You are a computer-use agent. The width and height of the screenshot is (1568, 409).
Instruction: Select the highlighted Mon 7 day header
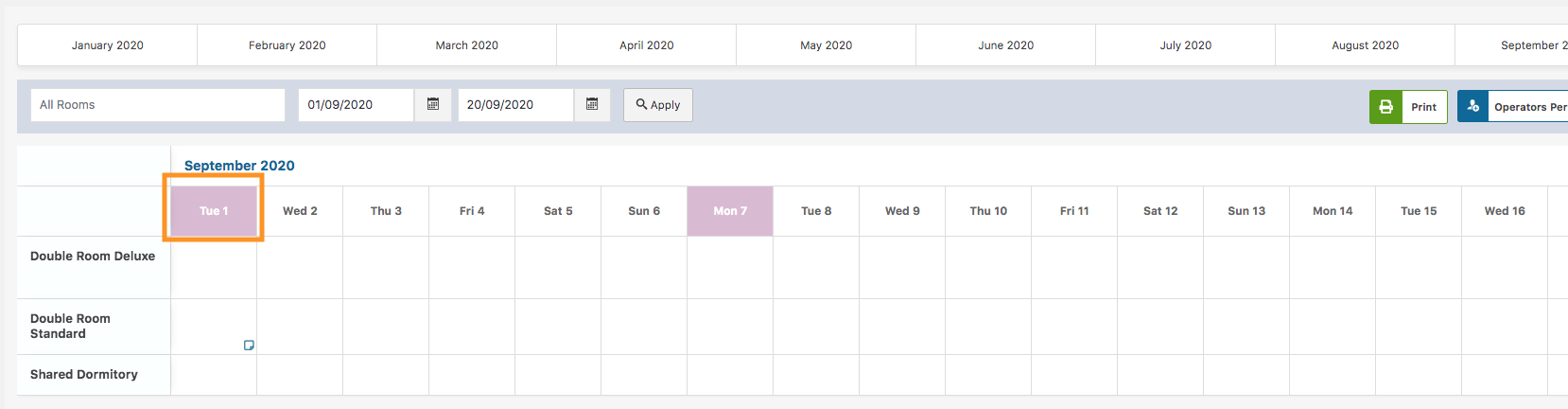click(x=730, y=211)
